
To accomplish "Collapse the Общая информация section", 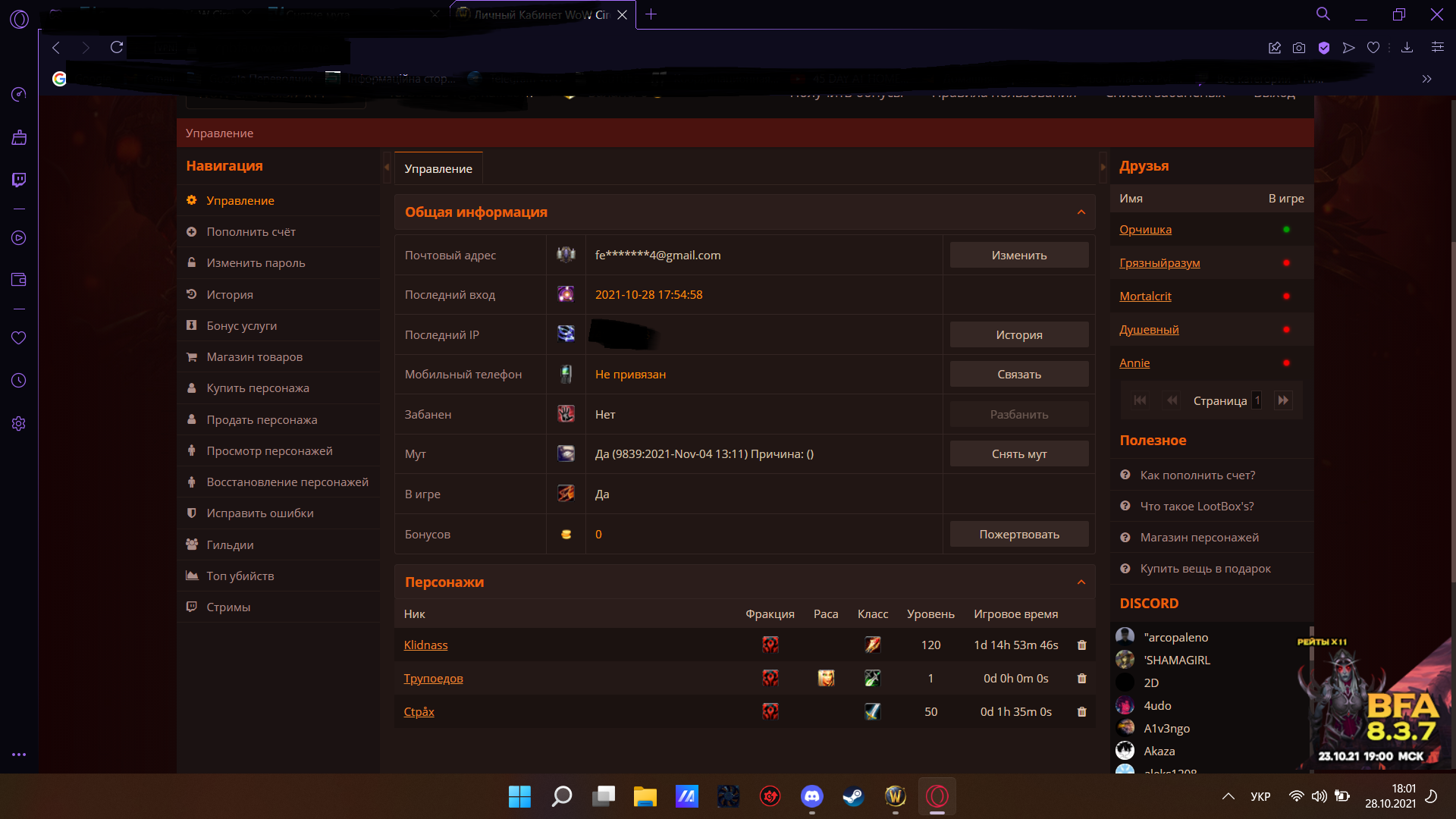I will 1081,212.
